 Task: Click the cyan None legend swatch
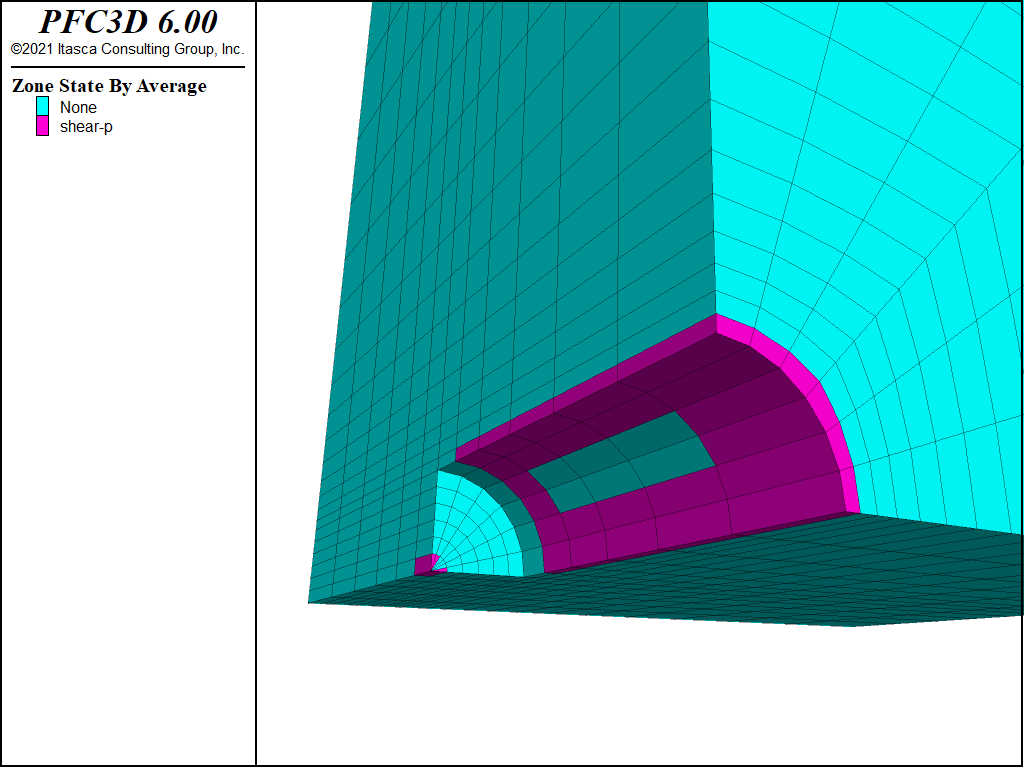42,106
